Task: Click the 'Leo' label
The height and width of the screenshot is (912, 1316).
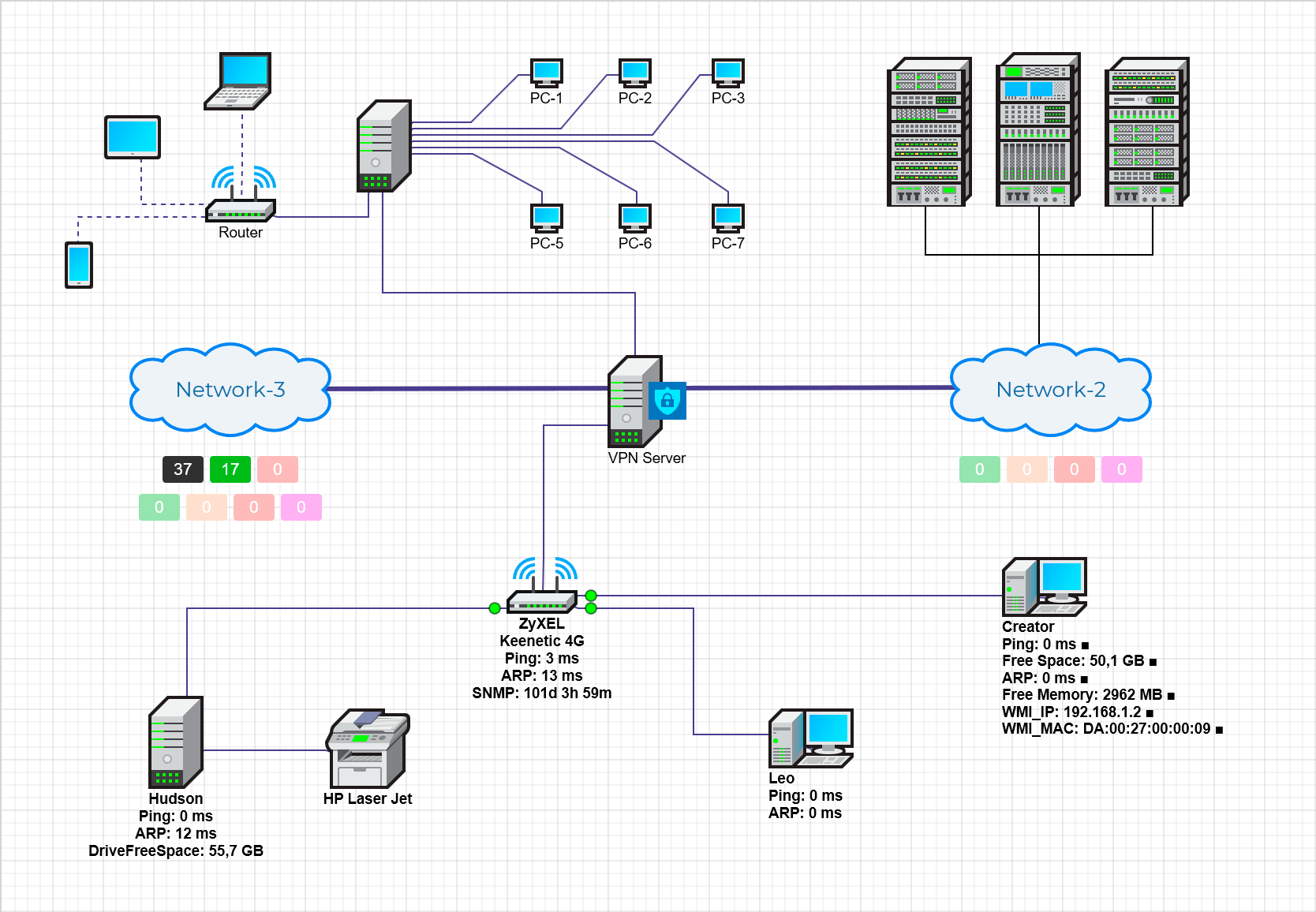Action: [782, 778]
